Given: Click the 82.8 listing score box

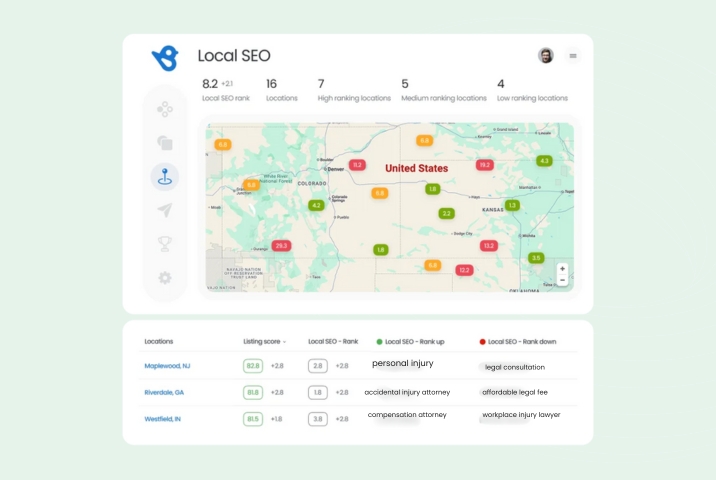Looking at the screenshot, I should click(253, 366).
